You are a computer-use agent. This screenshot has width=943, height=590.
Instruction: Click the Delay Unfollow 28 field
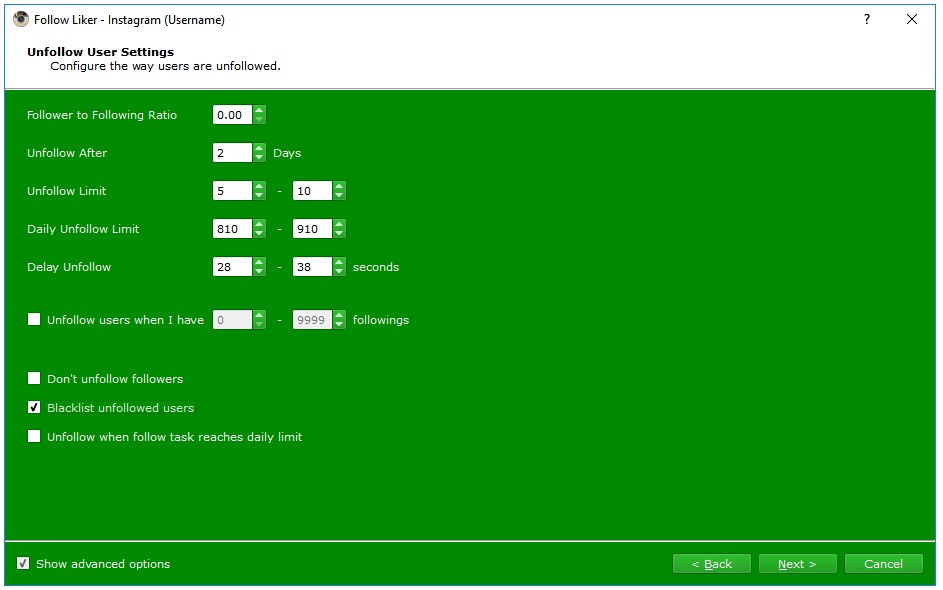coord(233,266)
